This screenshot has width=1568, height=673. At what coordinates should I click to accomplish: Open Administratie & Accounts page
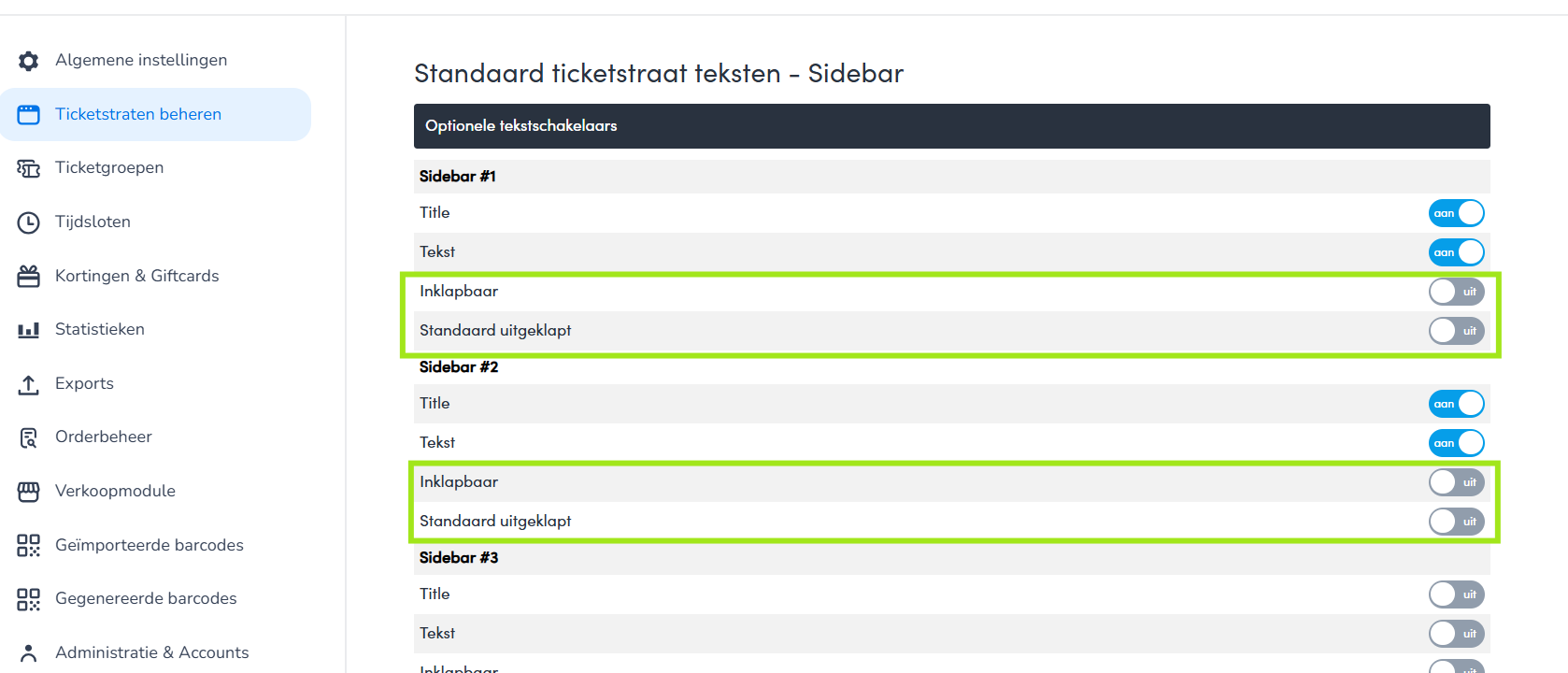151,652
